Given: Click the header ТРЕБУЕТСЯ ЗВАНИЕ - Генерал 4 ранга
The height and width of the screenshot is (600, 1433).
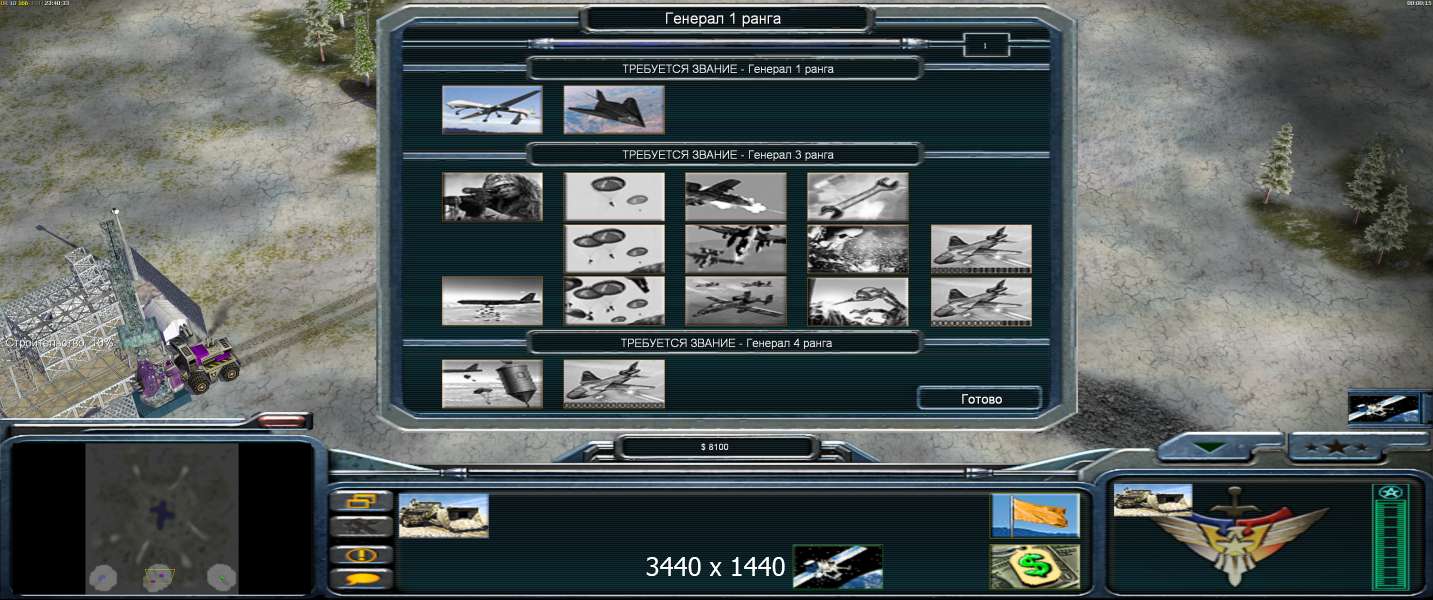Looking at the screenshot, I should tap(725, 343).
